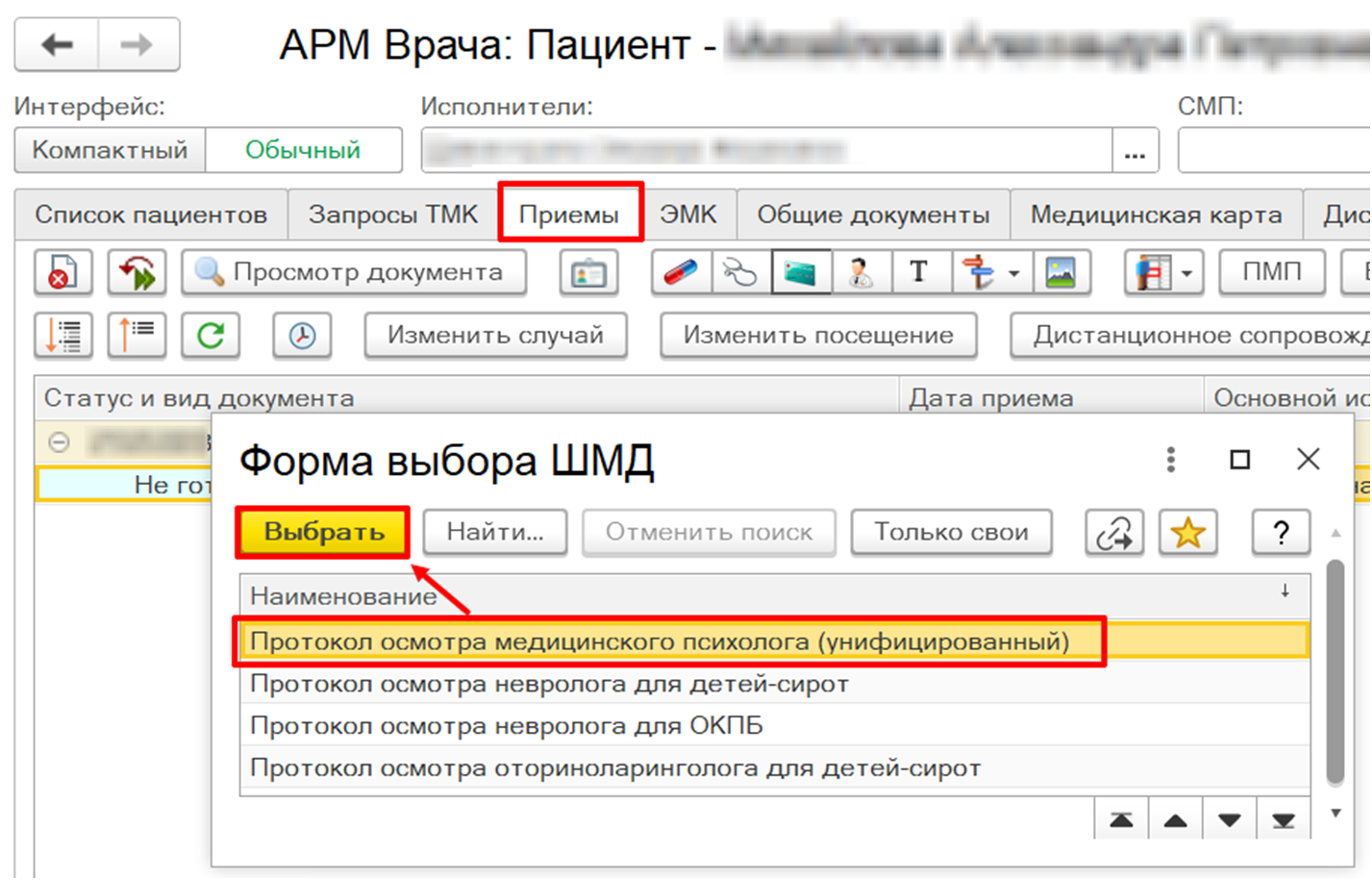This screenshot has width=1372, height=880.
Task: Collapse the document group row in the table
Action: click(x=59, y=442)
